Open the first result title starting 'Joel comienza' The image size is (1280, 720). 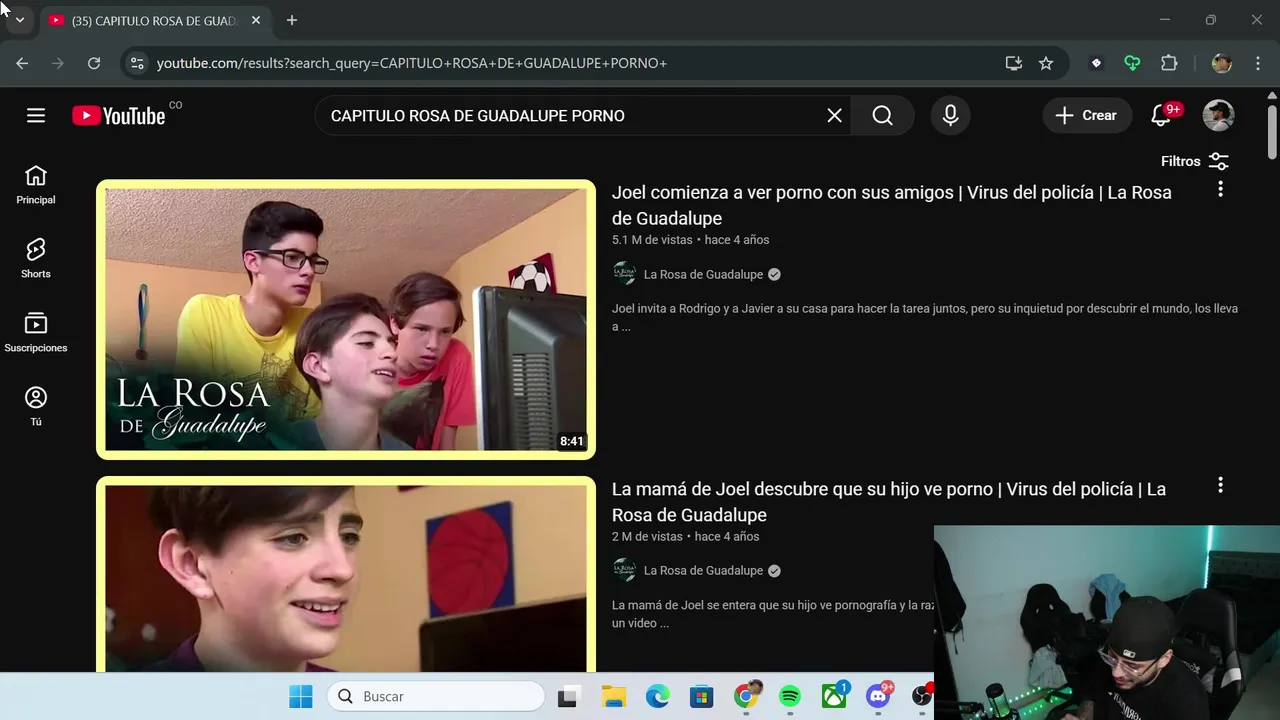(891, 205)
